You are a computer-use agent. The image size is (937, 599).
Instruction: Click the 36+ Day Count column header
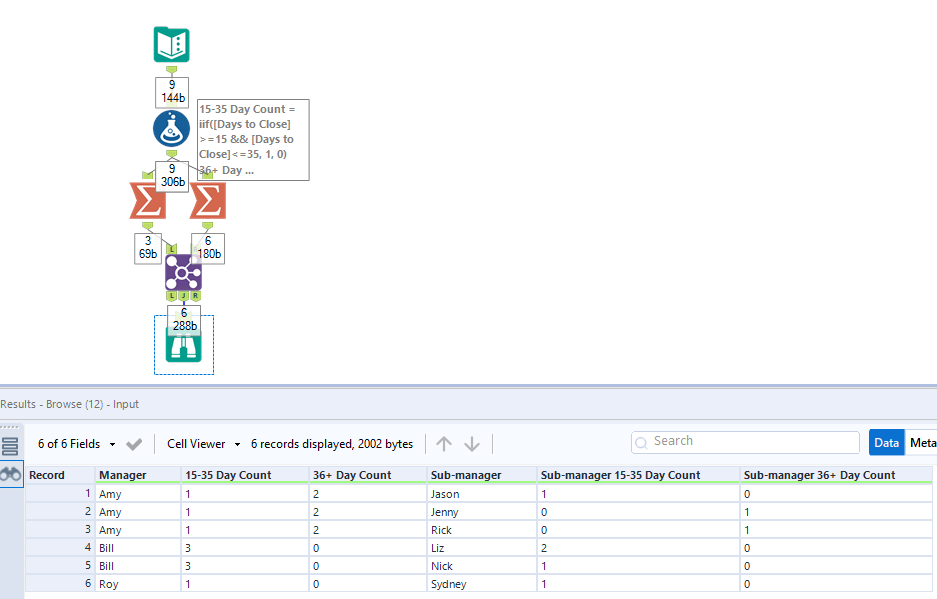pos(368,475)
